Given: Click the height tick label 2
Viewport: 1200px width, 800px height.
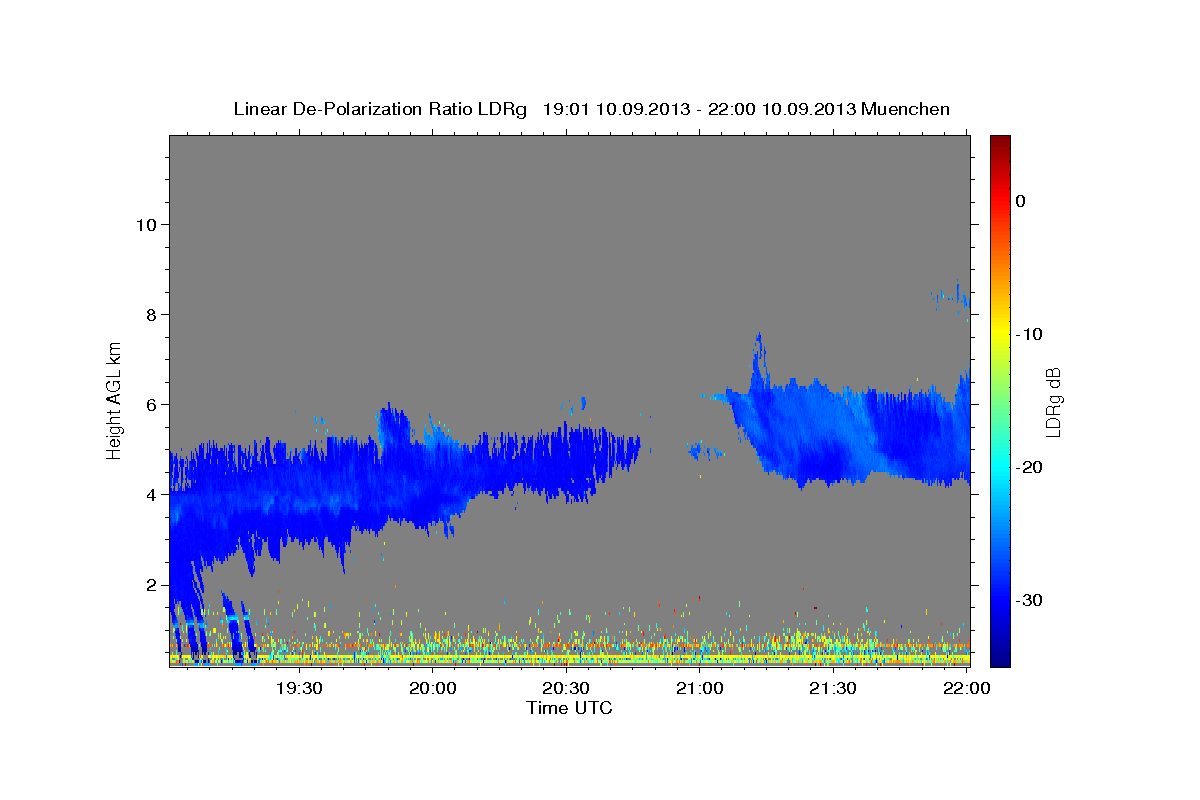Looking at the screenshot, I should coord(150,585).
